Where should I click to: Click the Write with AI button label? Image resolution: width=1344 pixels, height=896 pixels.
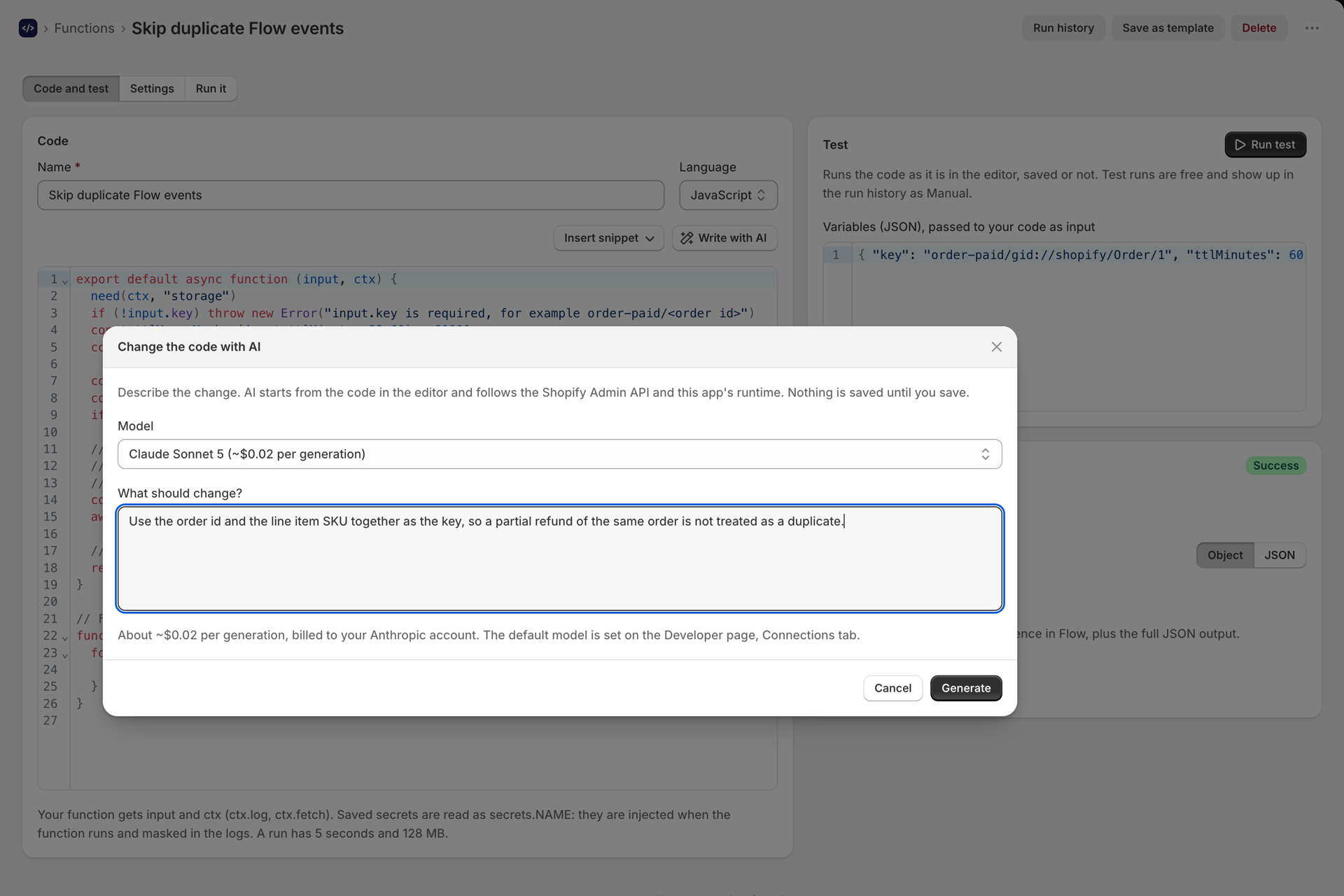[x=732, y=238]
